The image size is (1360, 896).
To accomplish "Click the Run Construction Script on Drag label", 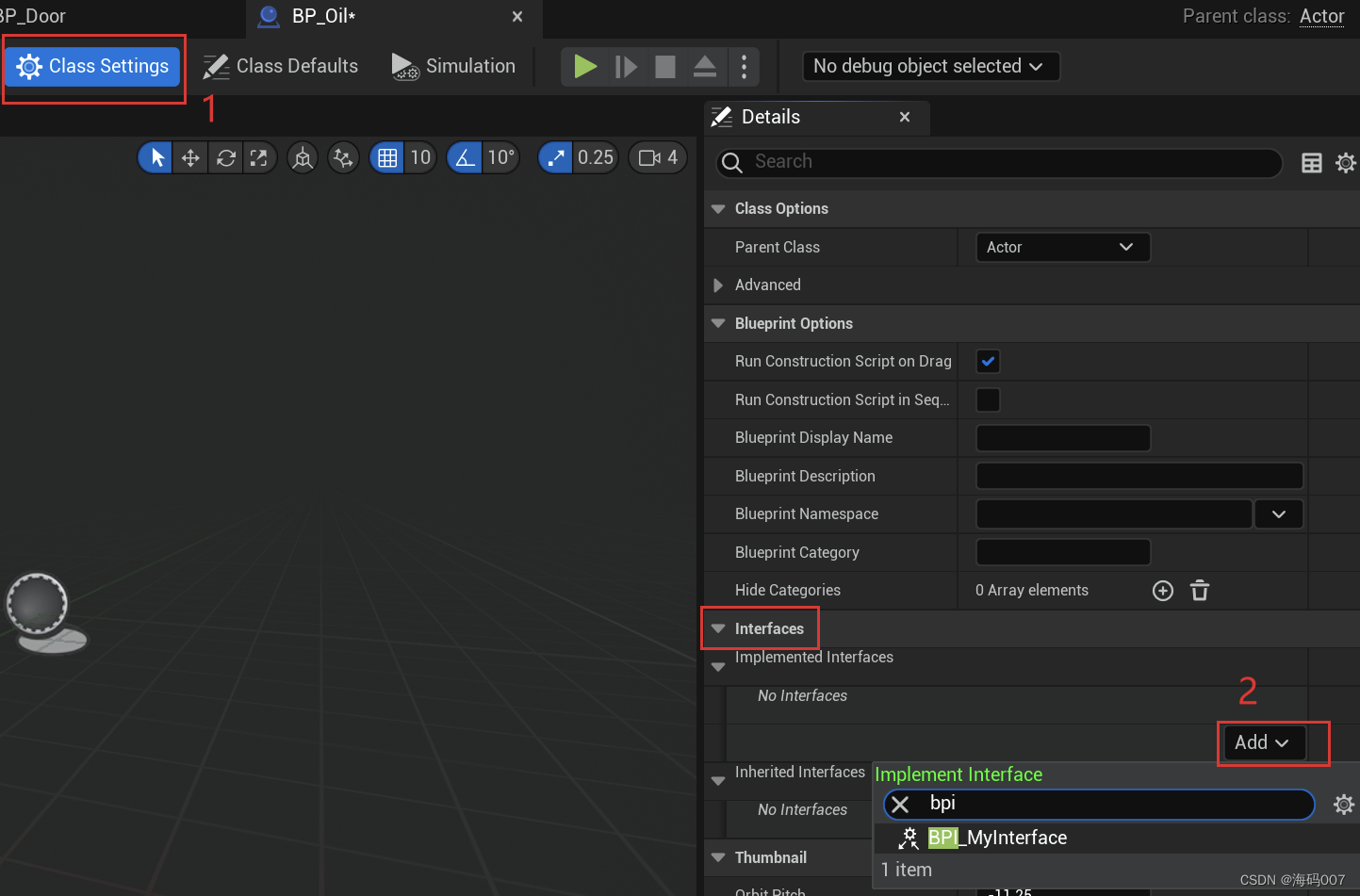I will pos(843,361).
